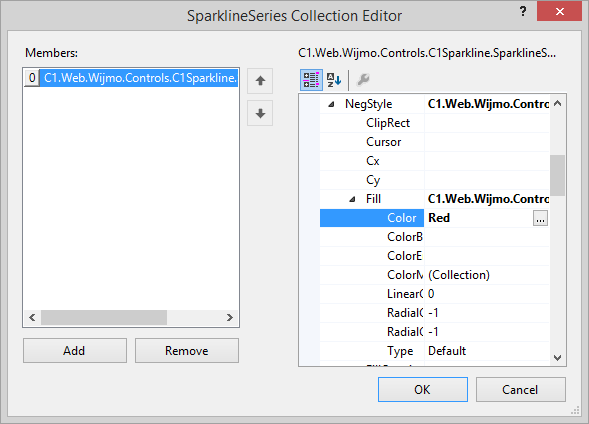
Task: Confirm changes with OK
Action: [423, 389]
